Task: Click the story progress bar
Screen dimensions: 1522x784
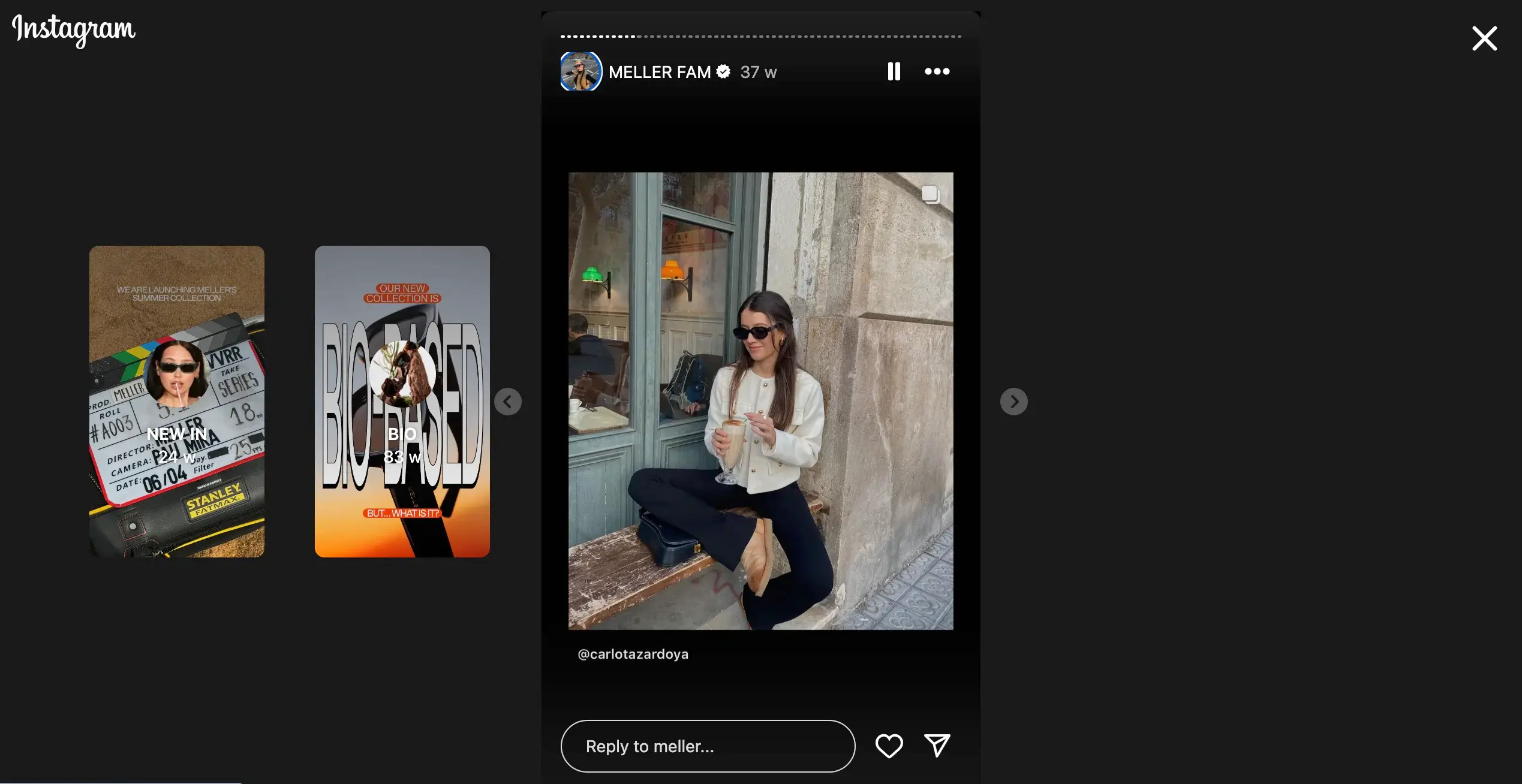Action: [760, 37]
